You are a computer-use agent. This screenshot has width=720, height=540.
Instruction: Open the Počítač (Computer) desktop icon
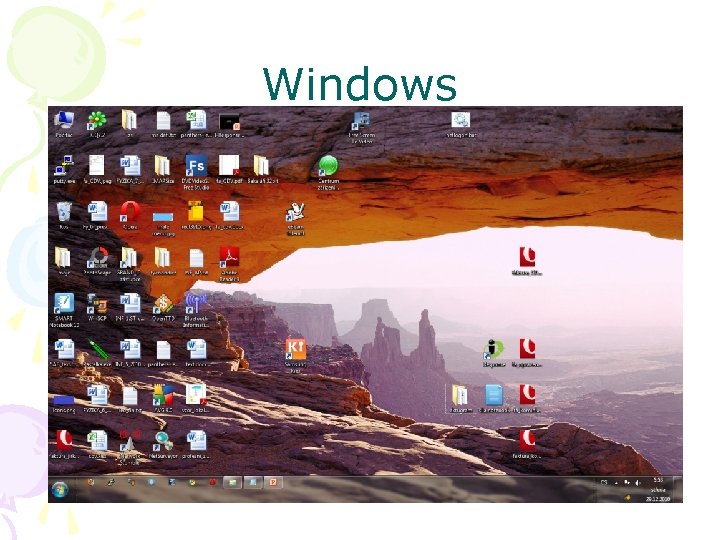click(x=64, y=124)
